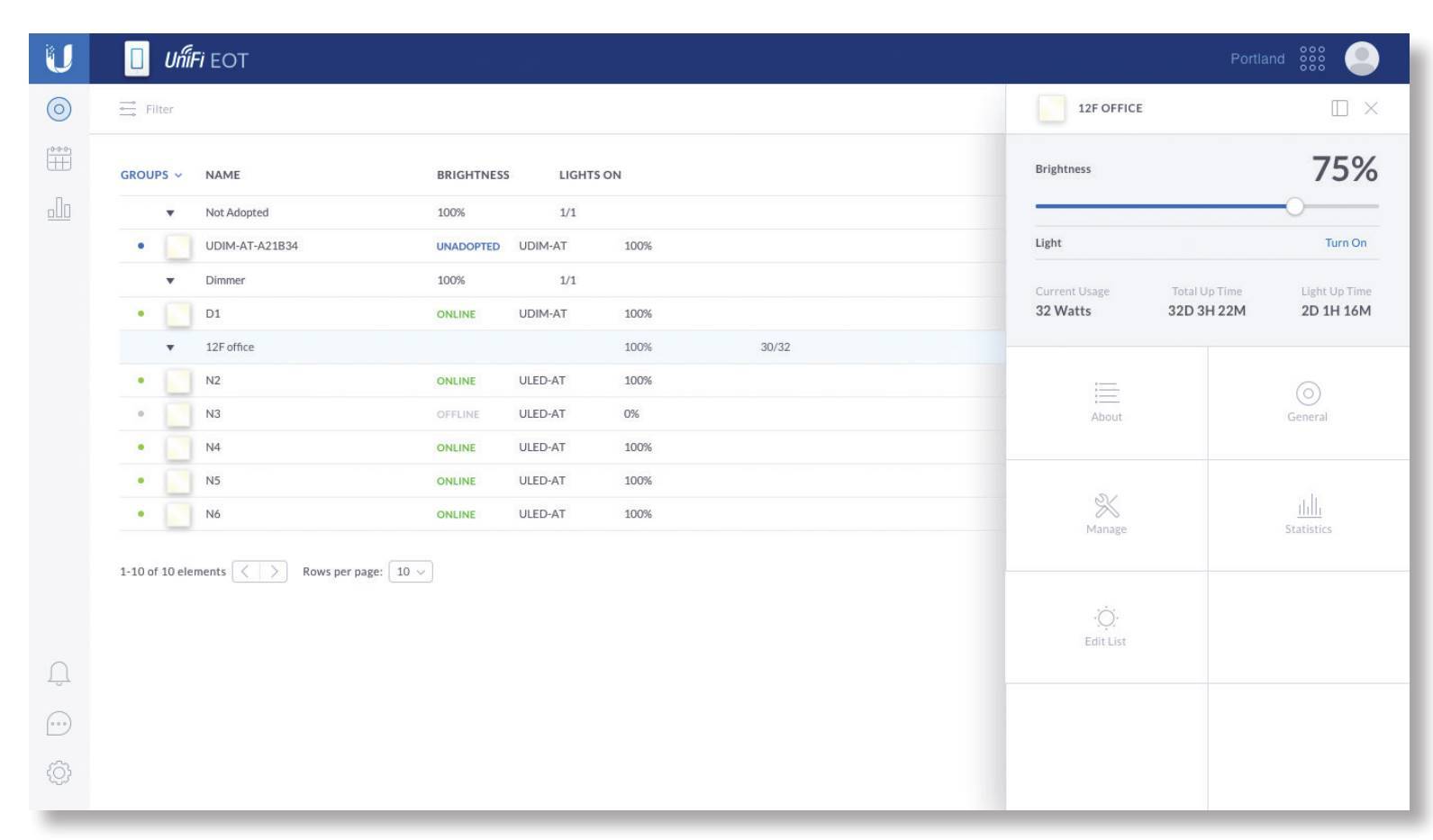Open the Manage tile in panel

[x=1106, y=515]
